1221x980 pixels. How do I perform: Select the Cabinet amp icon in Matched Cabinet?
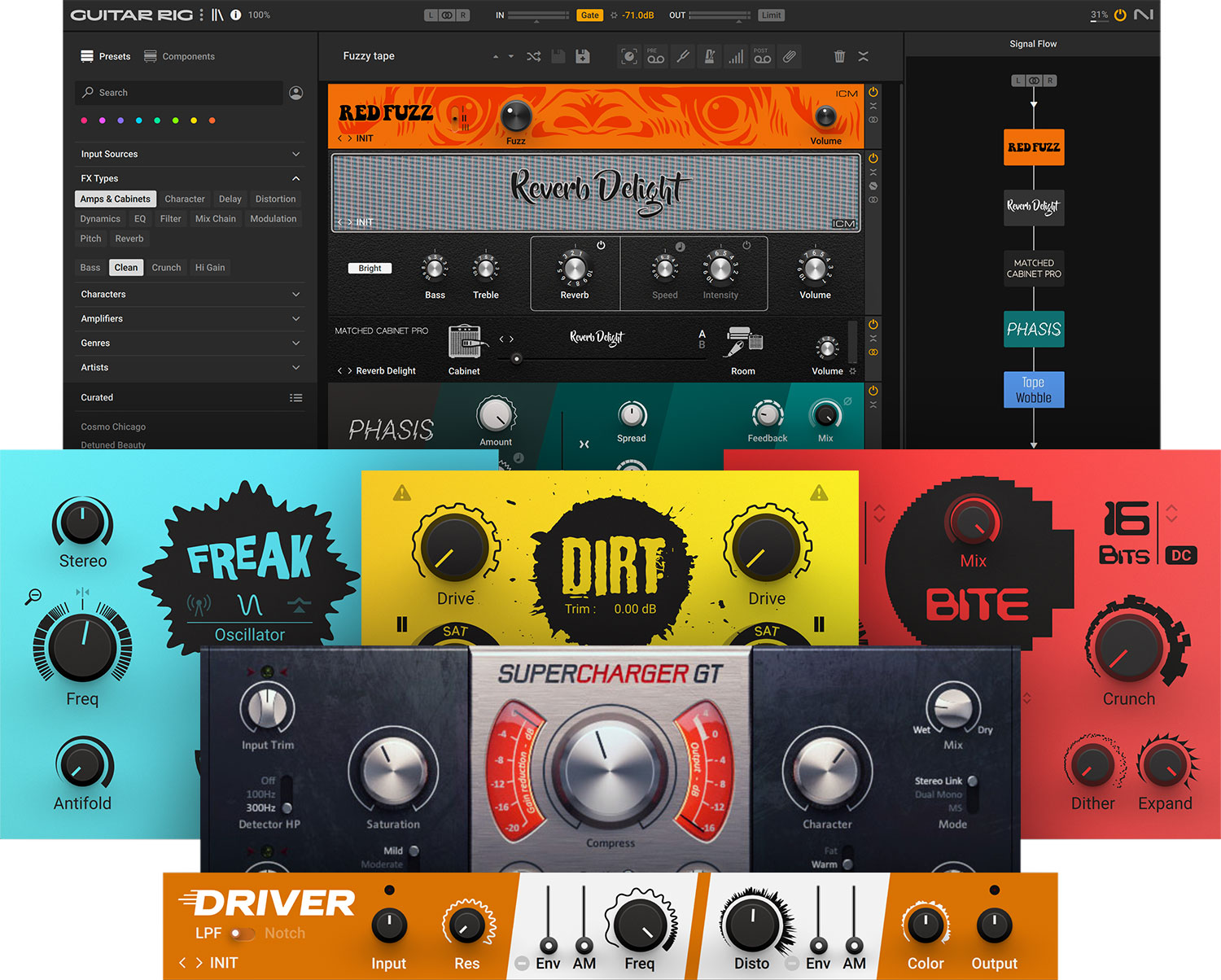coord(466,342)
